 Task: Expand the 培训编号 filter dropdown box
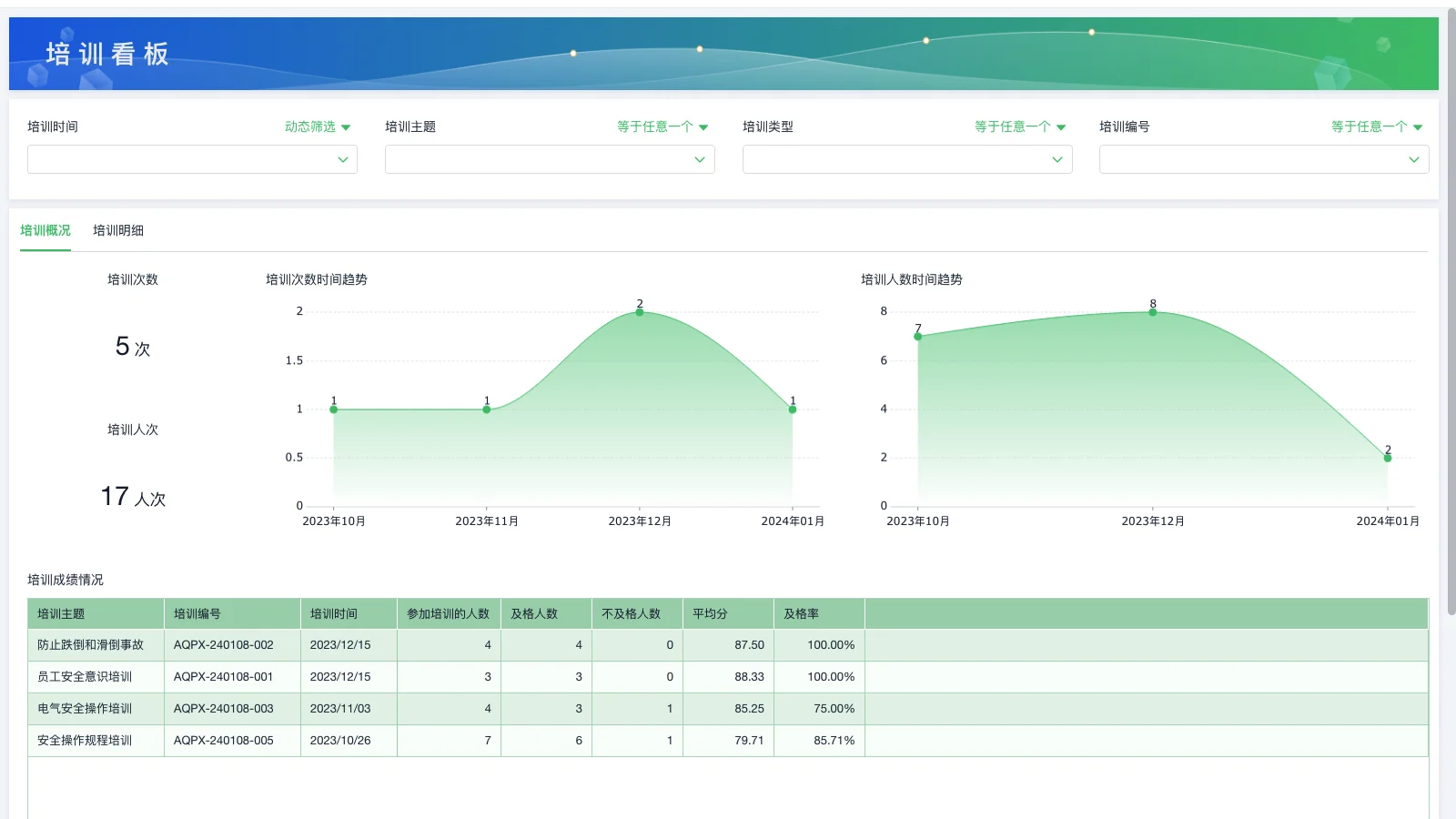click(1263, 159)
